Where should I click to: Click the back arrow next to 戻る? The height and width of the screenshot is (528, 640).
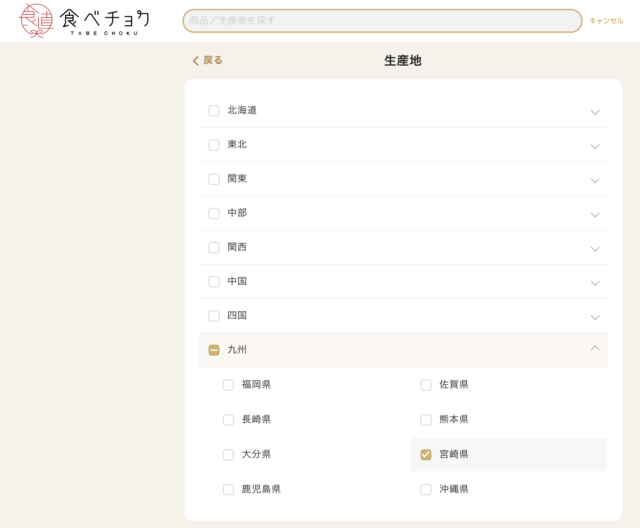(x=196, y=61)
